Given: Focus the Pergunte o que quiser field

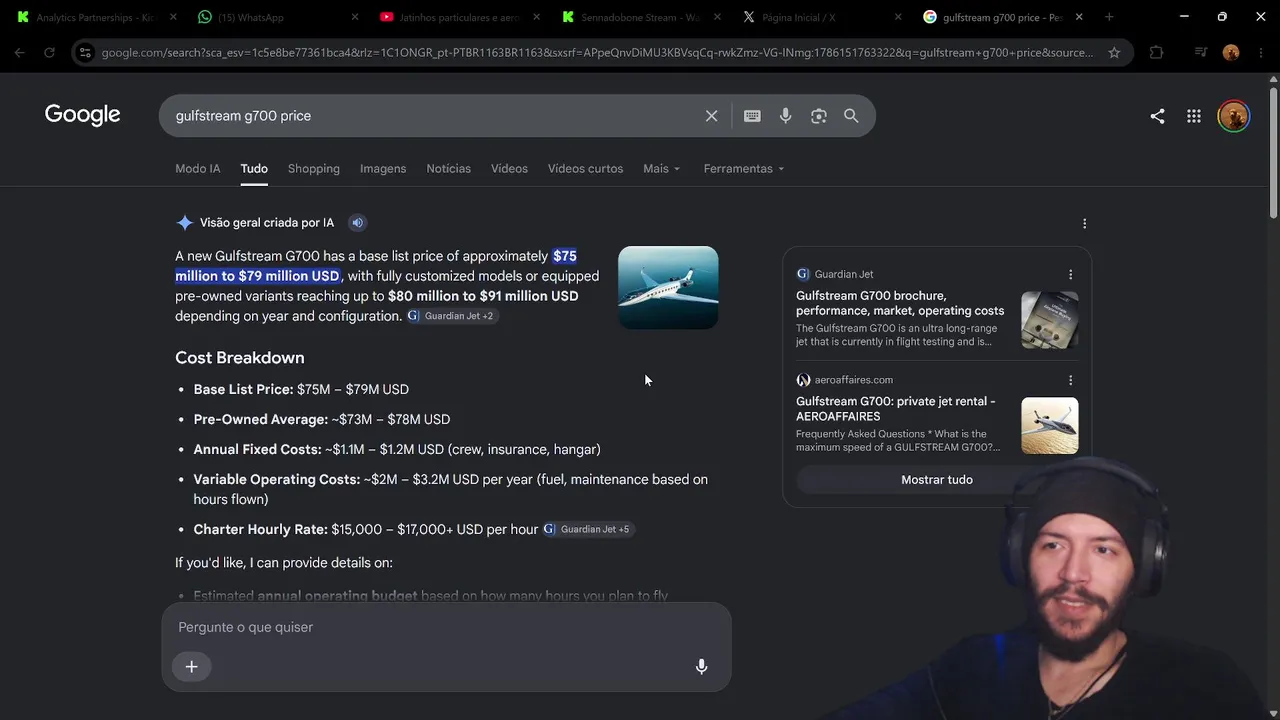Looking at the screenshot, I should click(x=446, y=628).
